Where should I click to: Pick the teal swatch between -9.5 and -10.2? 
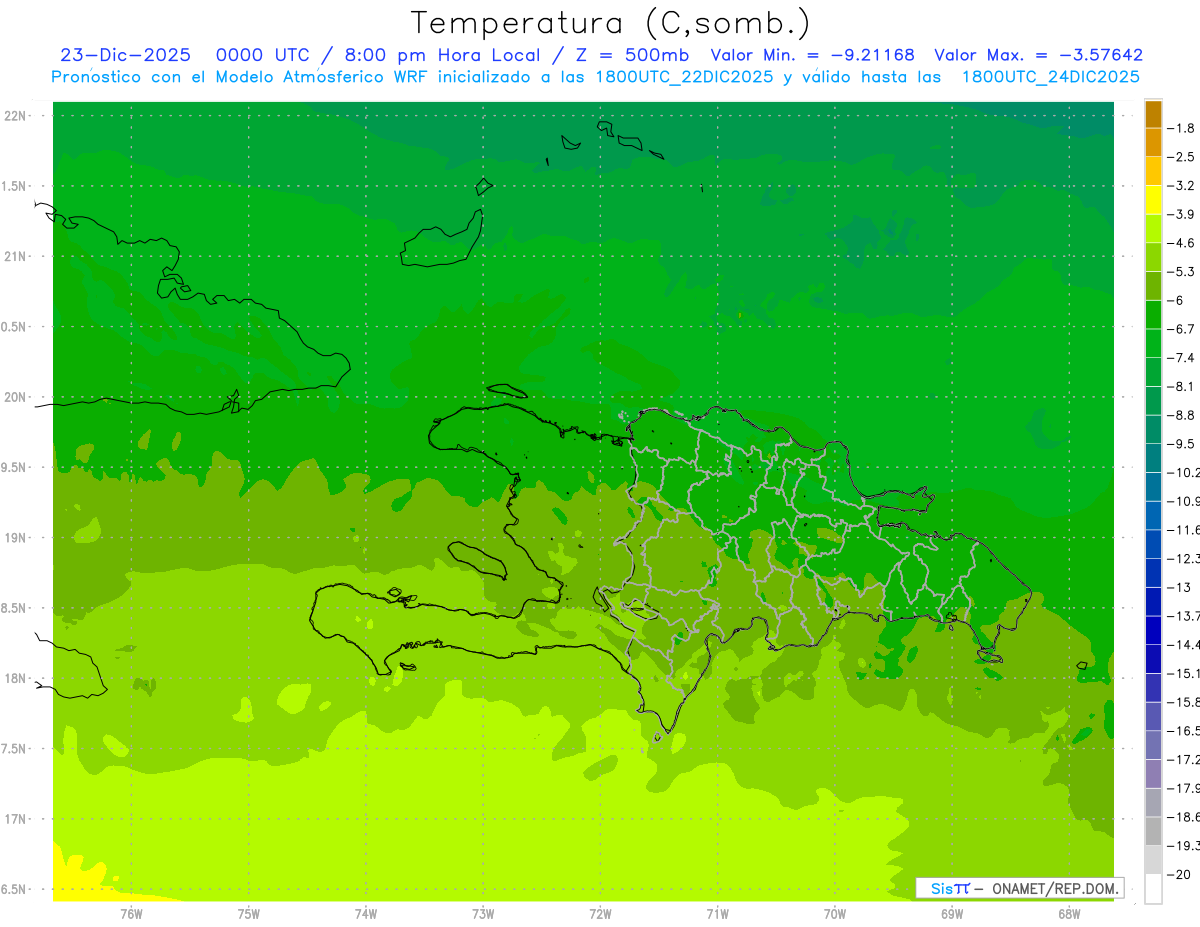click(1153, 458)
